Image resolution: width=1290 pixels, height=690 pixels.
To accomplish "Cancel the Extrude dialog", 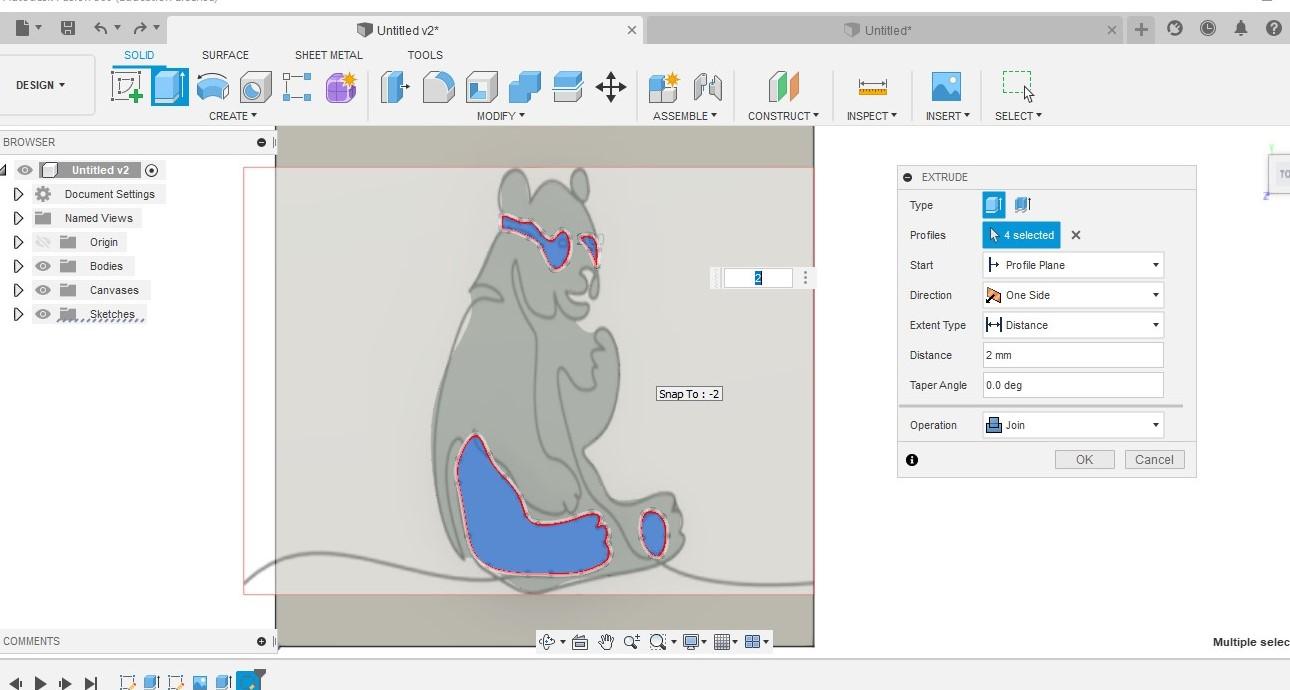I will [1154, 459].
